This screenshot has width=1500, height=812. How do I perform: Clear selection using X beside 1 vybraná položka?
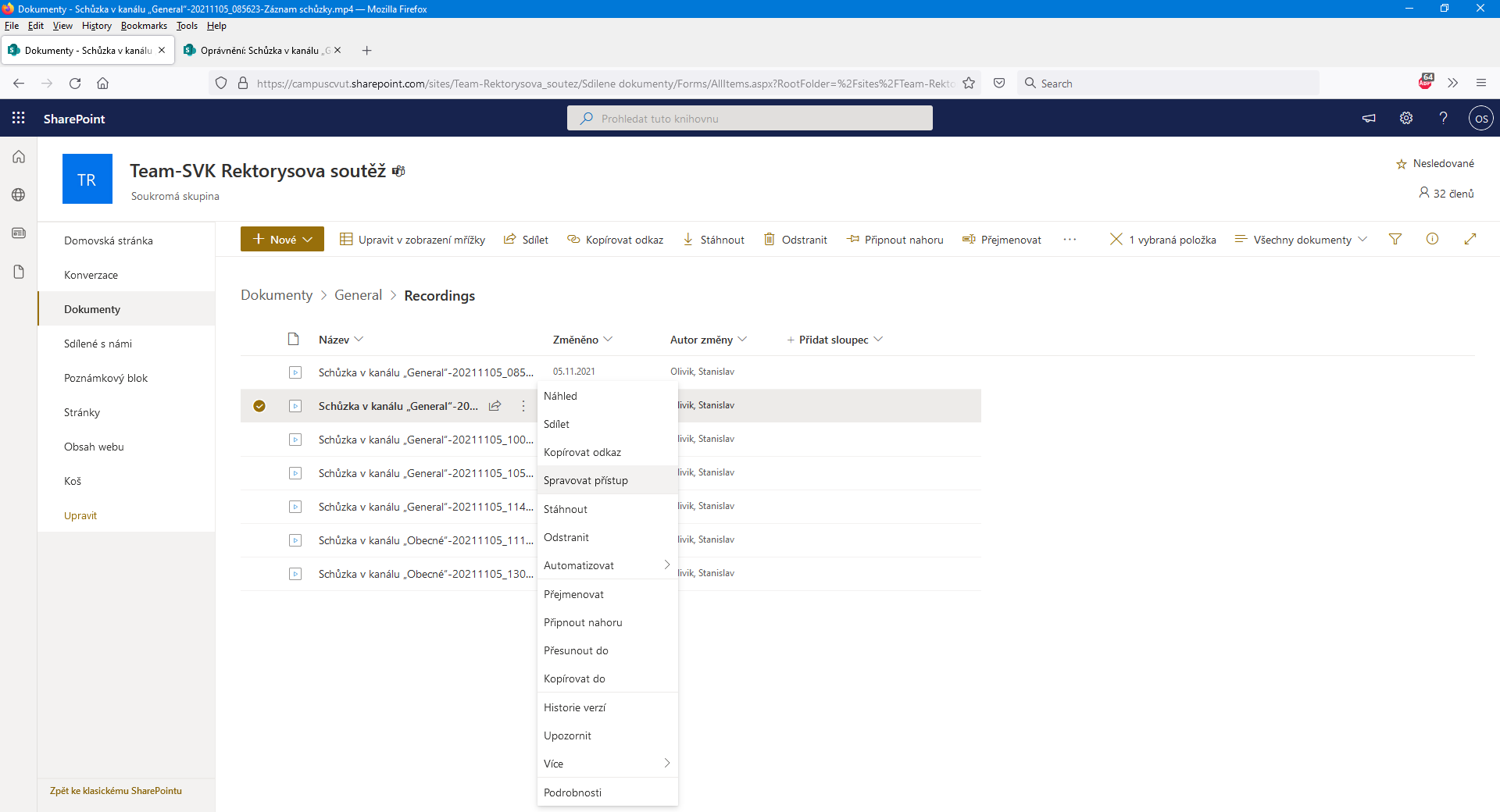[1116, 240]
